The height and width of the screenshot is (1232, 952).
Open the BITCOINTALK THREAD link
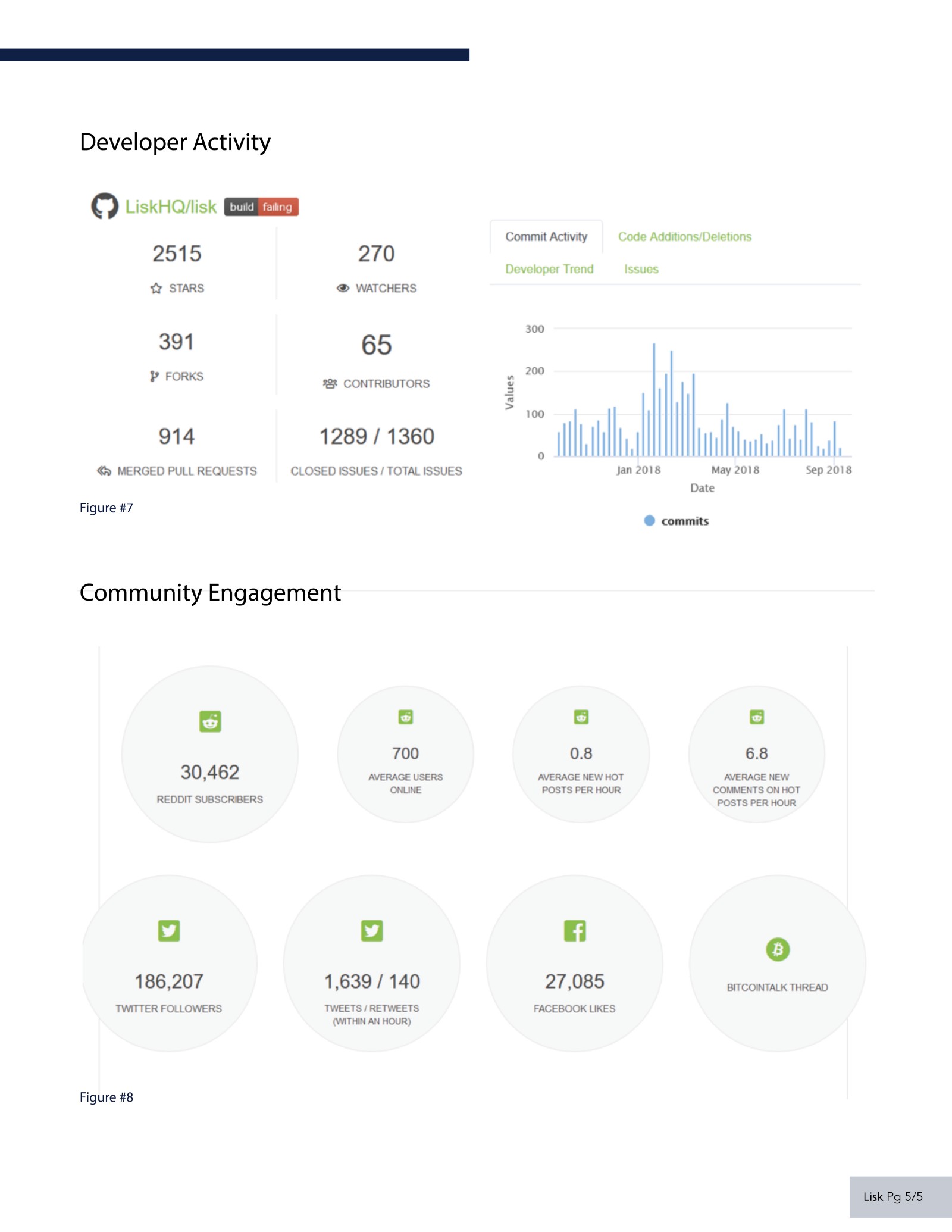click(x=778, y=987)
